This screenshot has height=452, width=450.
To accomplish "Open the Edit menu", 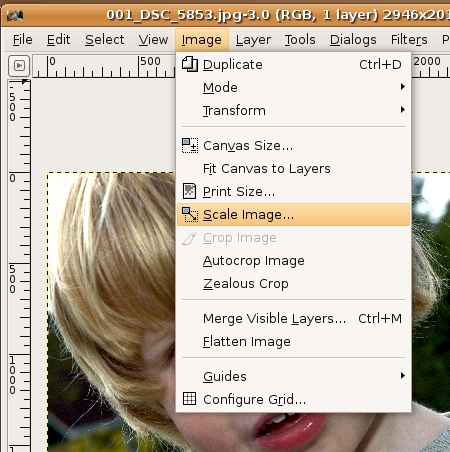I will tap(58, 40).
